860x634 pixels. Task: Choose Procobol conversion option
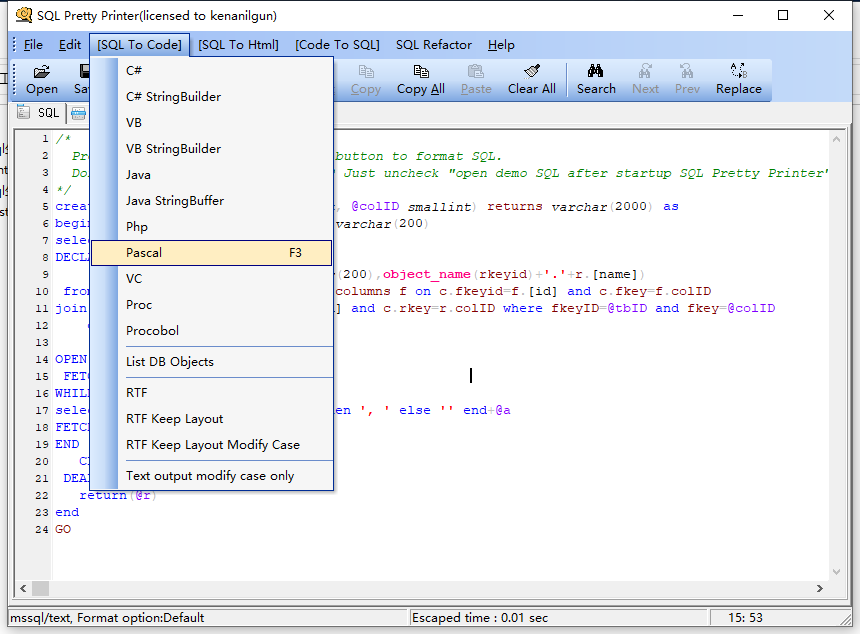pyautogui.click(x=212, y=331)
